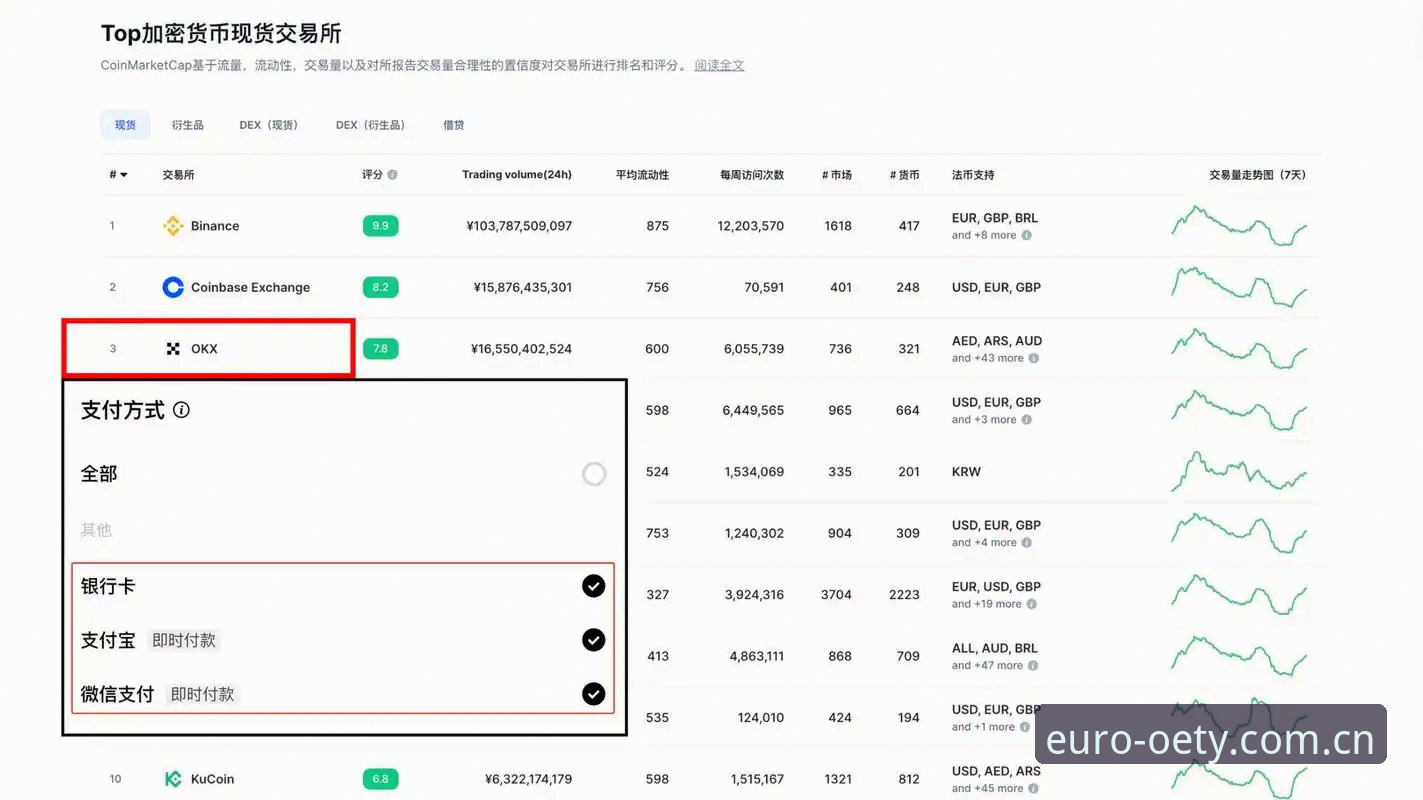Sort by 平均流动性 column header
This screenshot has width=1423, height=800.
pos(642,175)
